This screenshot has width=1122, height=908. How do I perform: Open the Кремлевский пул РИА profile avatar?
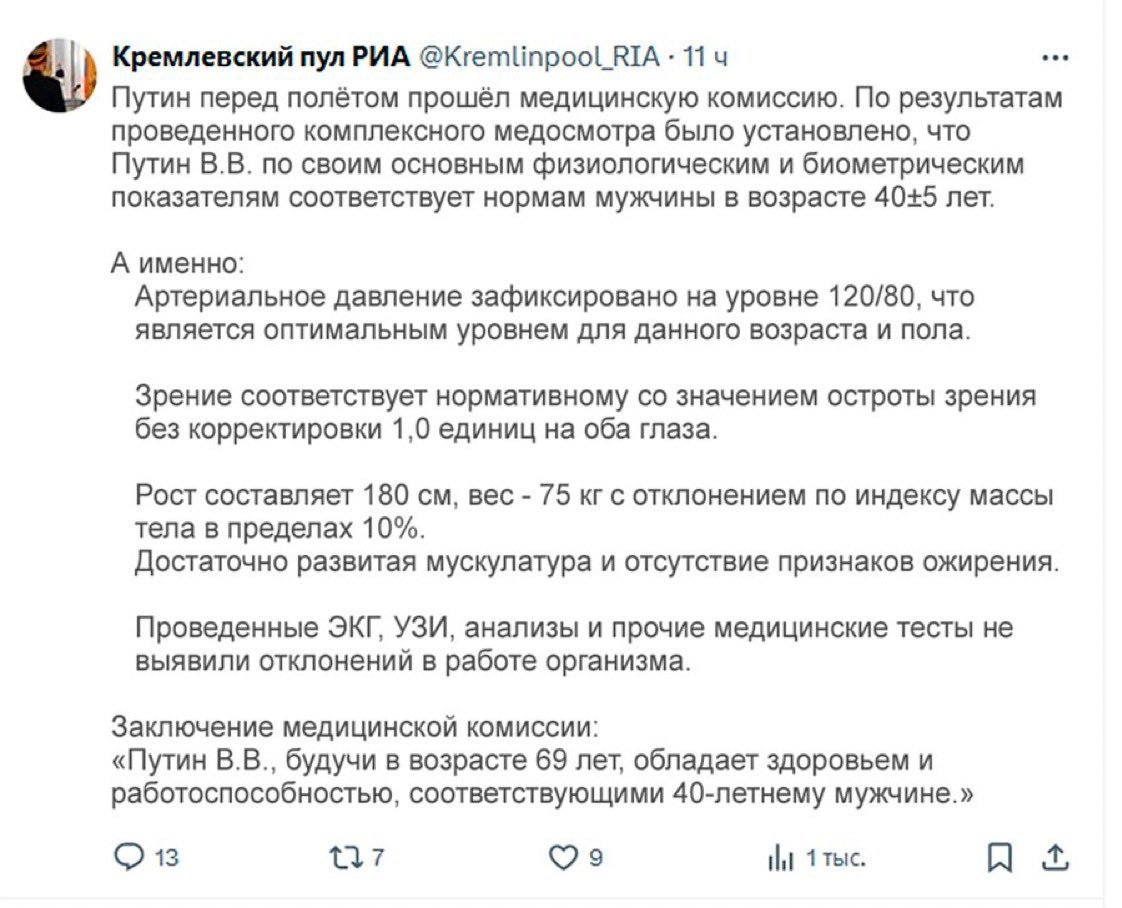point(59,75)
